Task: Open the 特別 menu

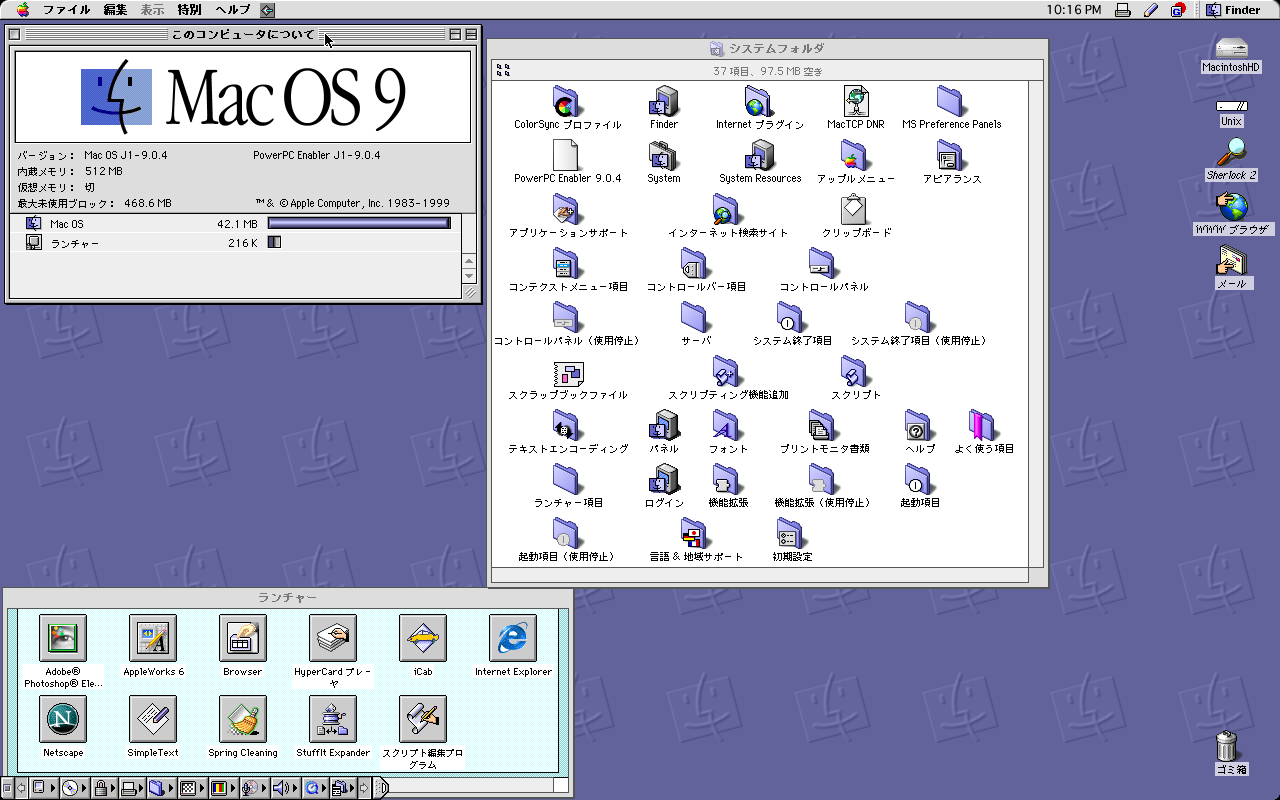Action: pos(189,10)
